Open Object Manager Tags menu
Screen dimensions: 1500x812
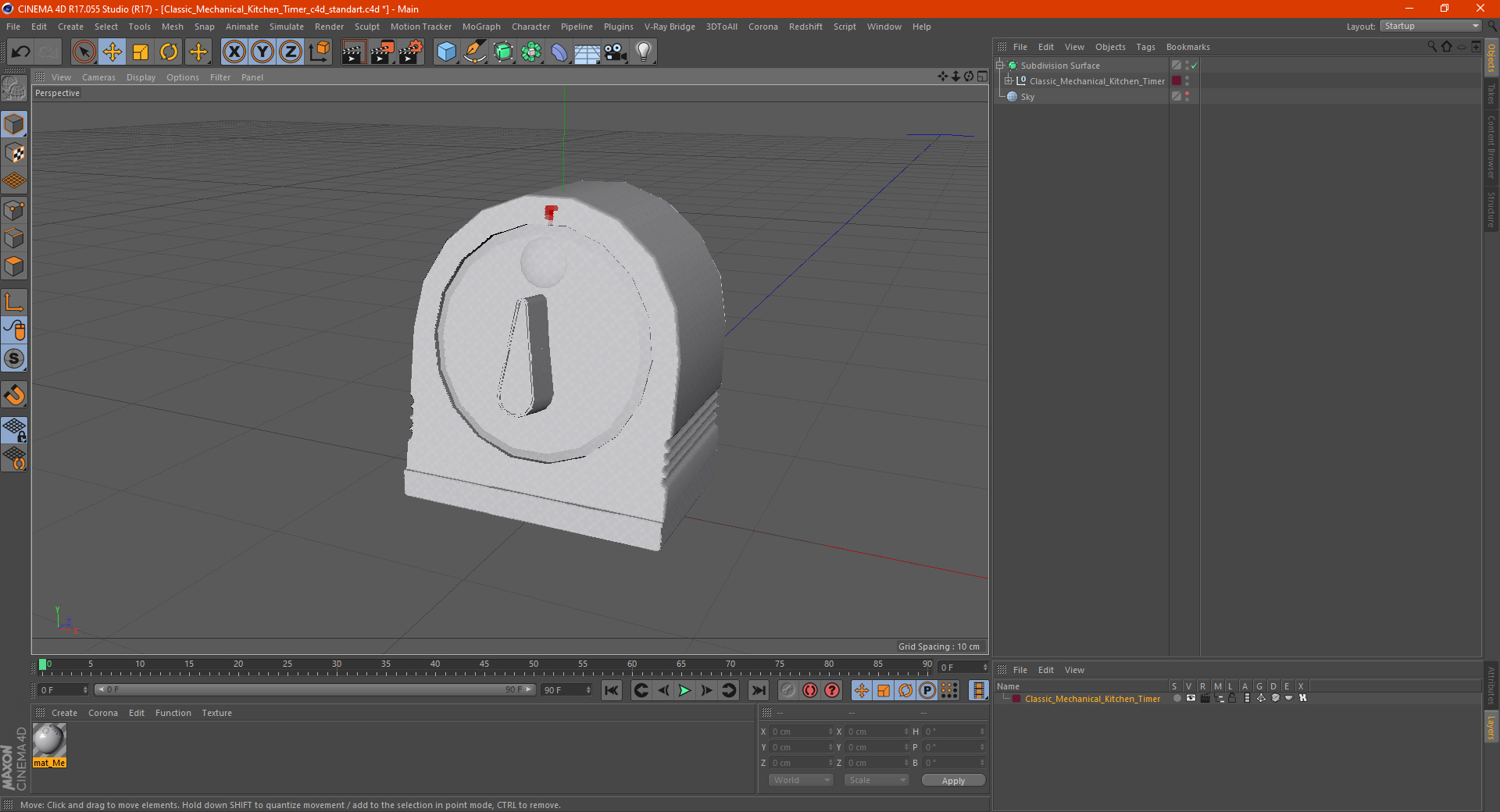click(1145, 47)
